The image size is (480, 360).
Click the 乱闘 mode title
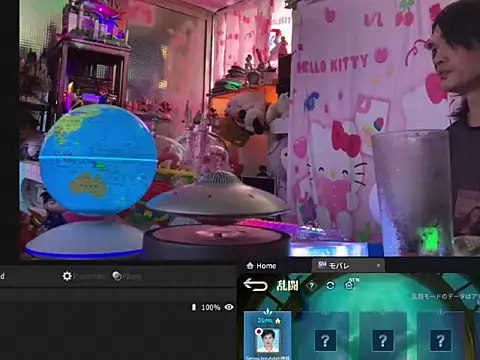287,285
